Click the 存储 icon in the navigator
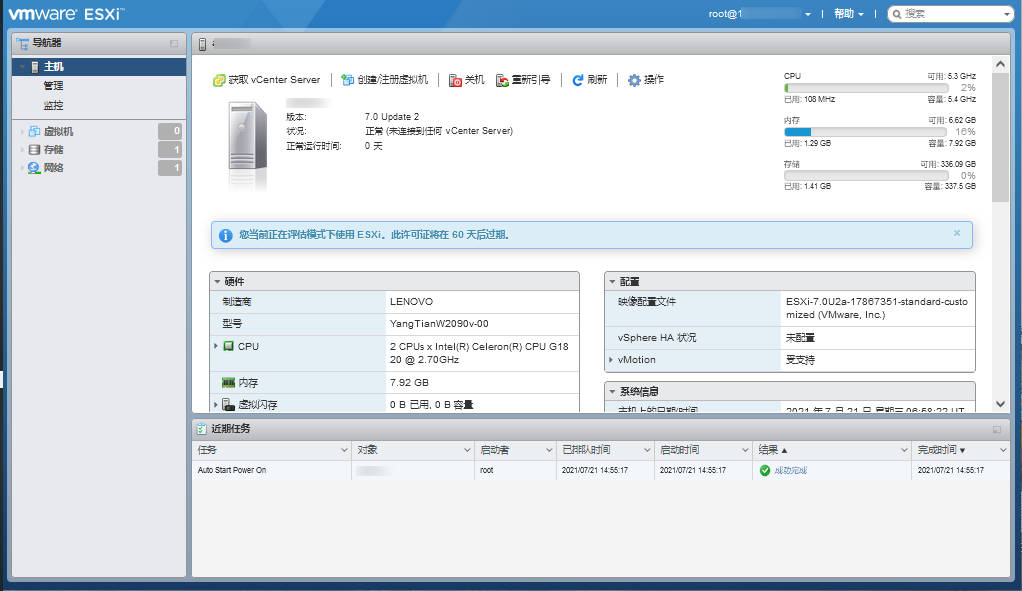Viewport: 1022px width, 591px height. click(34, 149)
